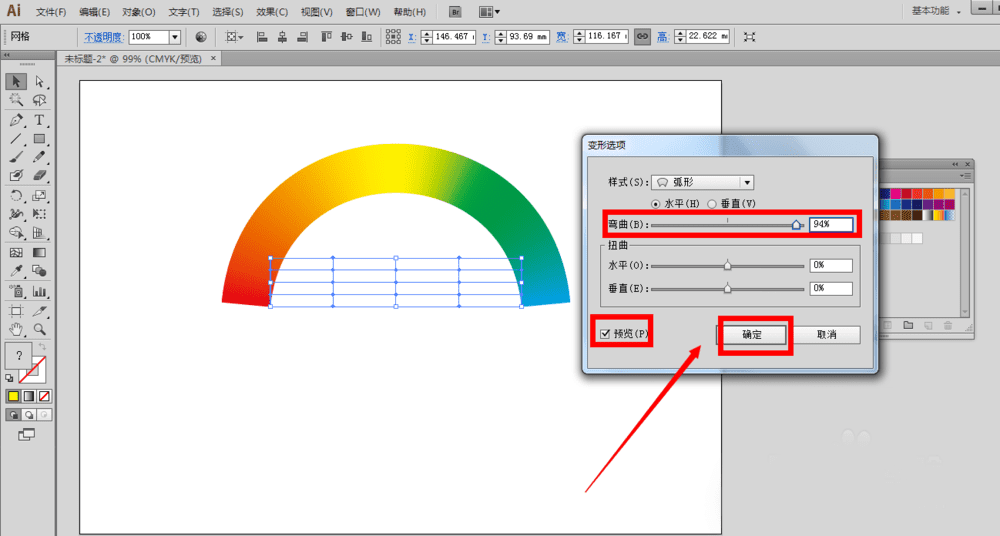Select the Zoom magnifier tool
Image resolution: width=1000 pixels, height=536 pixels.
pos(40,329)
